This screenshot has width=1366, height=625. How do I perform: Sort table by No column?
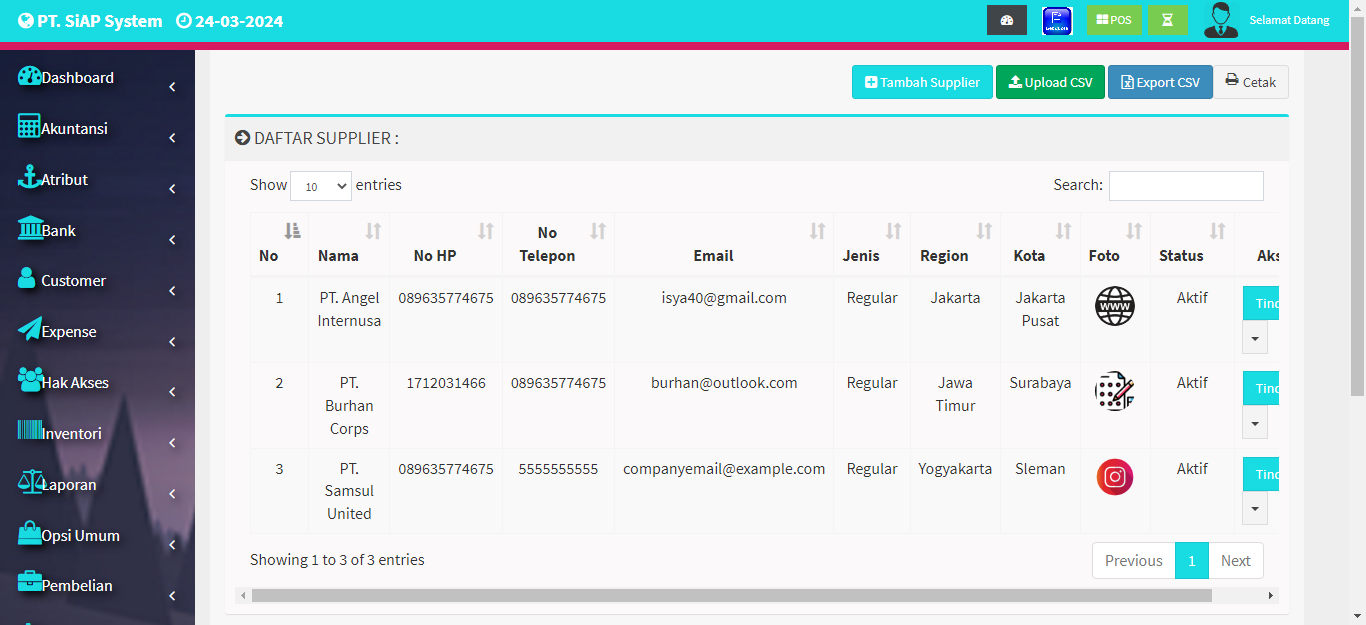tap(279, 244)
